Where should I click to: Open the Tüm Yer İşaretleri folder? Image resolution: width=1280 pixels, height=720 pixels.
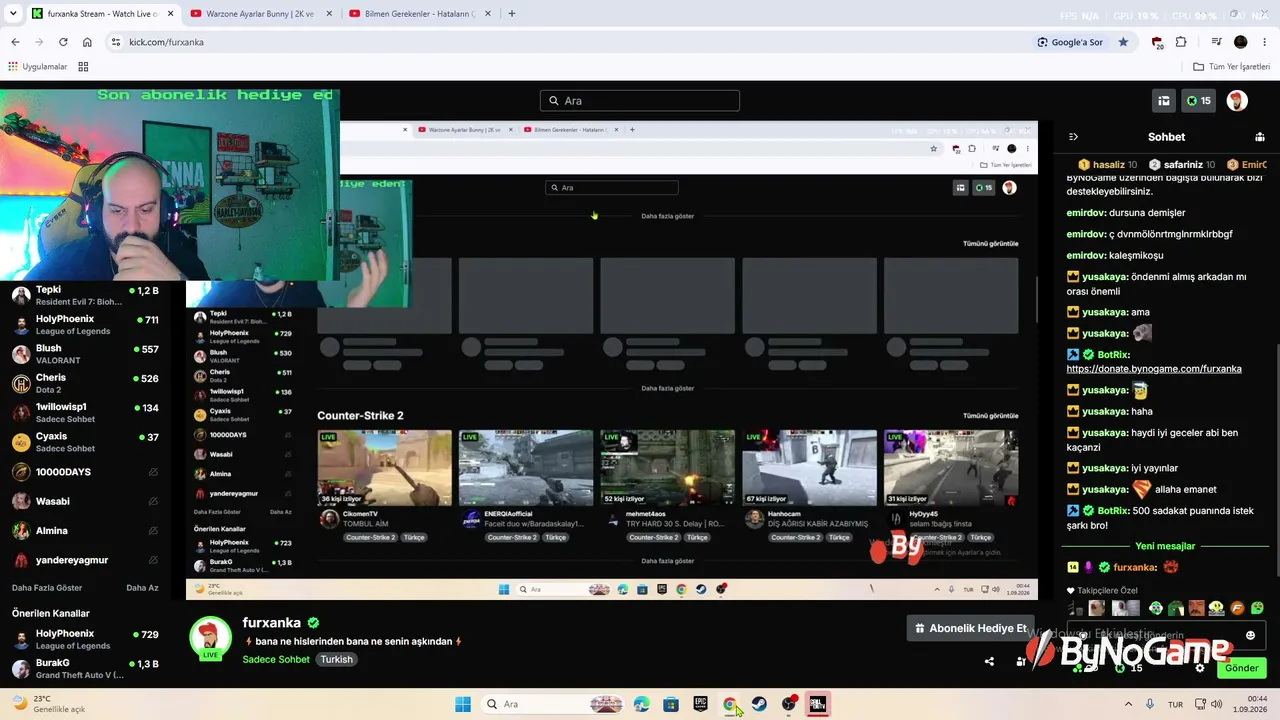click(x=1232, y=67)
